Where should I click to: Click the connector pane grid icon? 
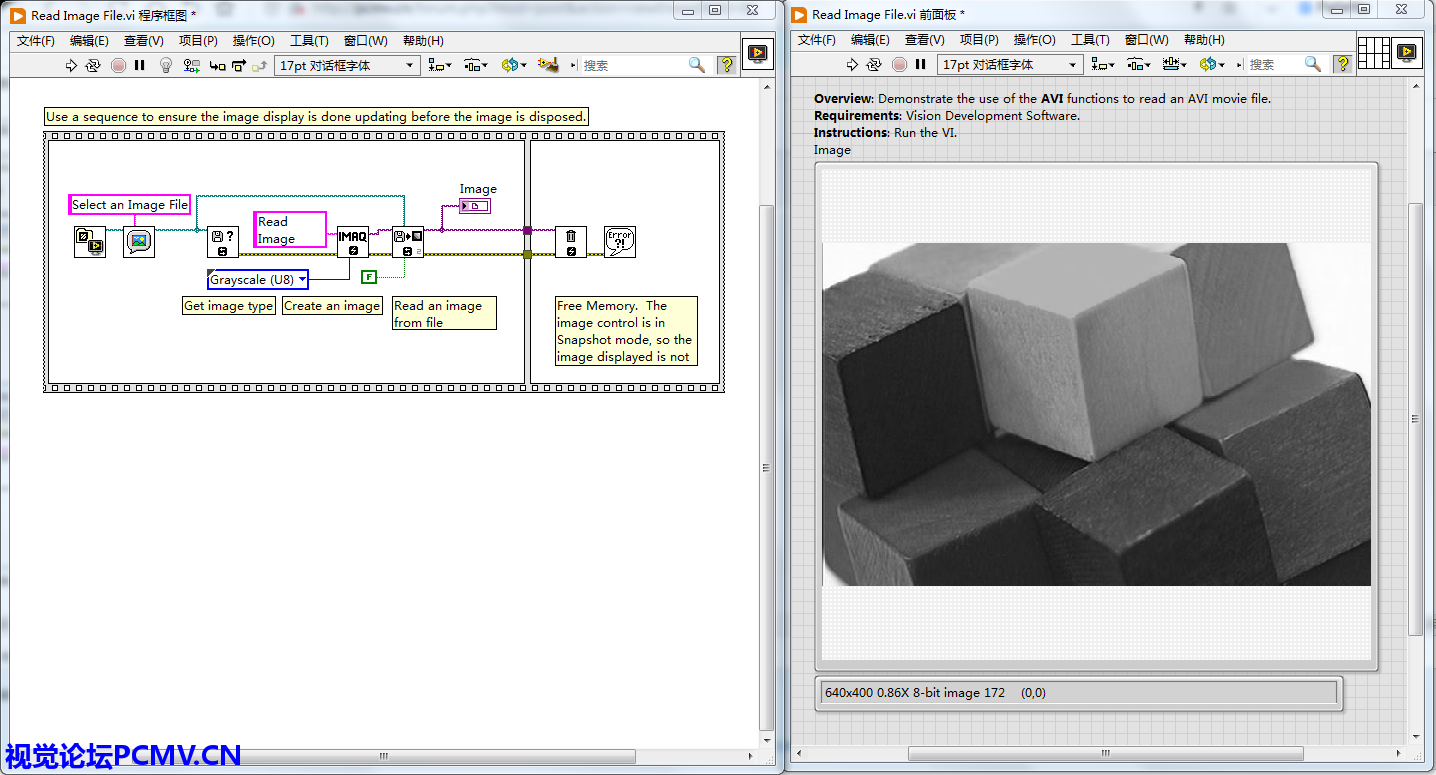tap(1374, 52)
